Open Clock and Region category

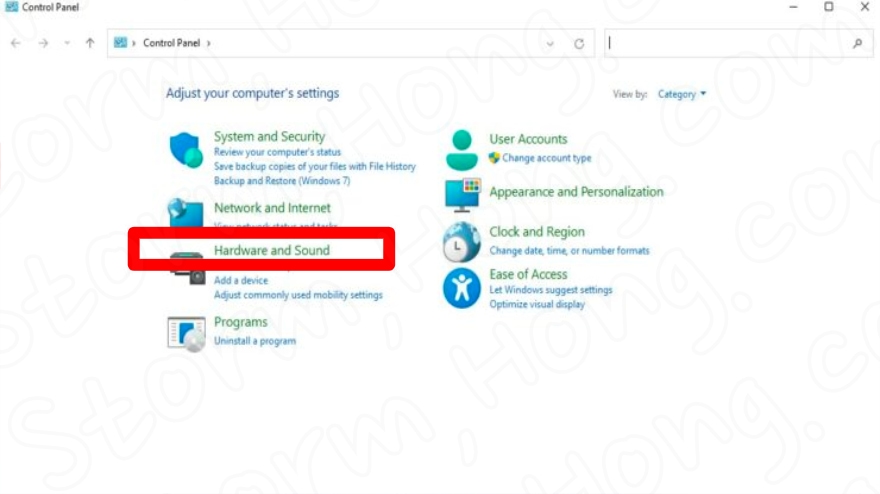click(537, 232)
